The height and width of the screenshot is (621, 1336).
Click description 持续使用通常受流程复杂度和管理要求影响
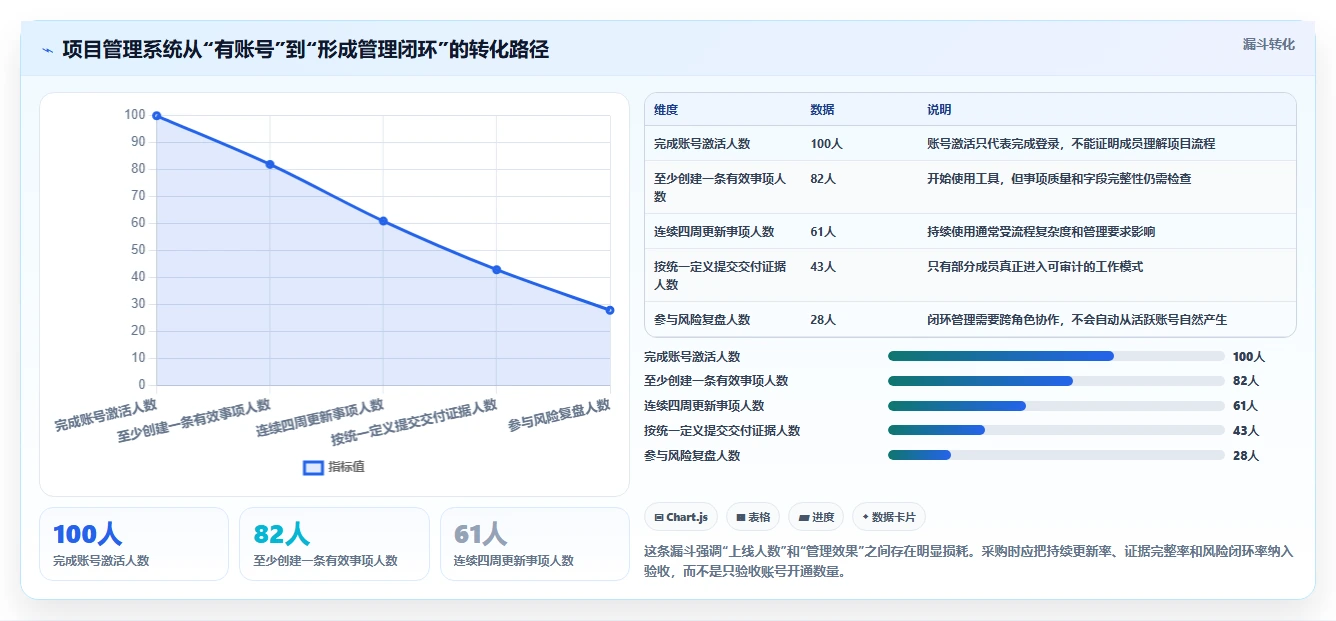[x=1041, y=232]
